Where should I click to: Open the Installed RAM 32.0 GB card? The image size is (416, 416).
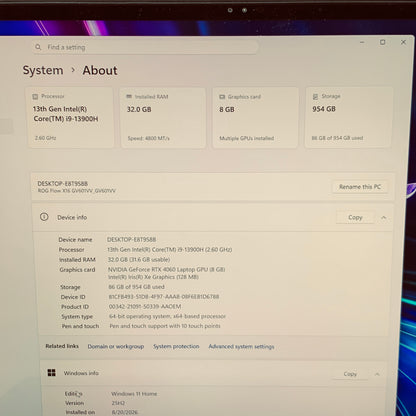tap(162, 118)
